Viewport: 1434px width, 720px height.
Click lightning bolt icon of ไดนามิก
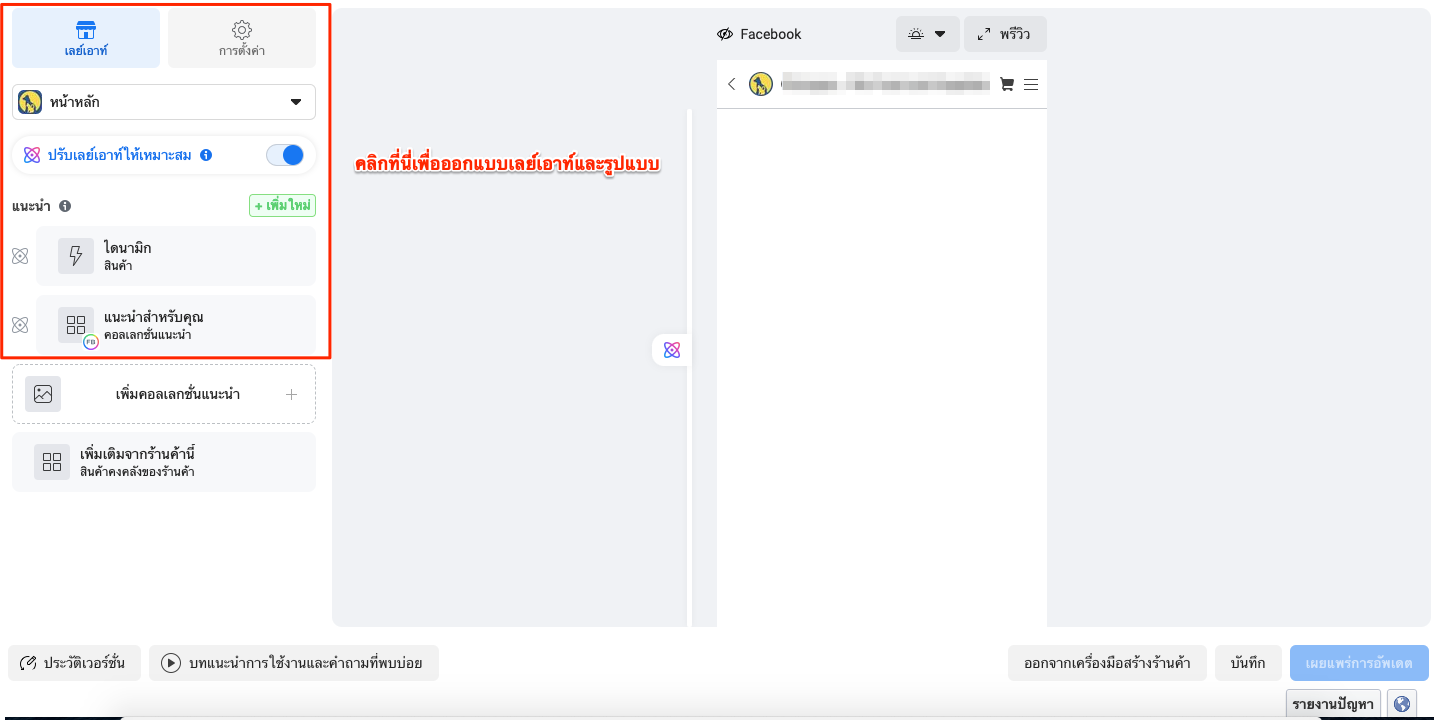pyautogui.click(x=76, y=256)
